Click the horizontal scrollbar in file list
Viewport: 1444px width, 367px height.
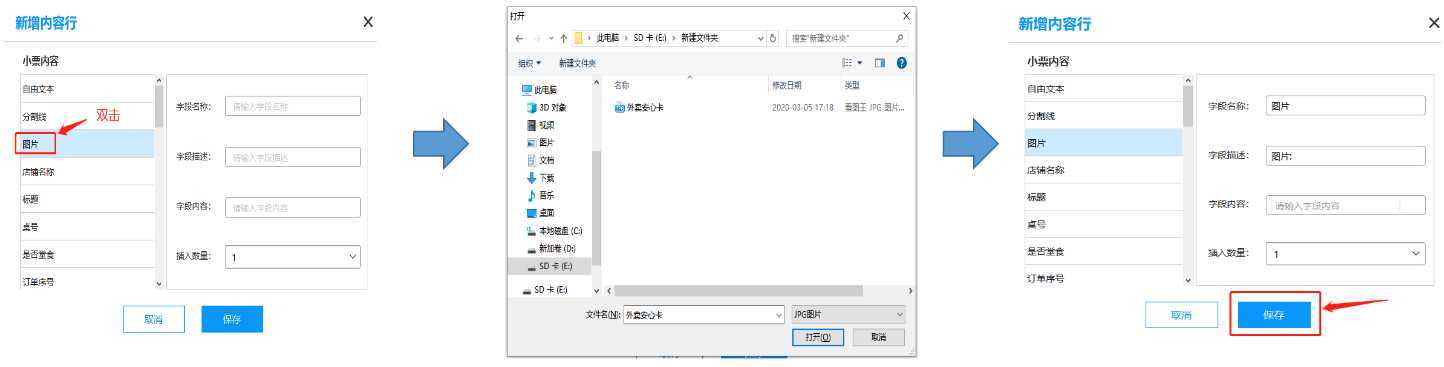point(738,290)
